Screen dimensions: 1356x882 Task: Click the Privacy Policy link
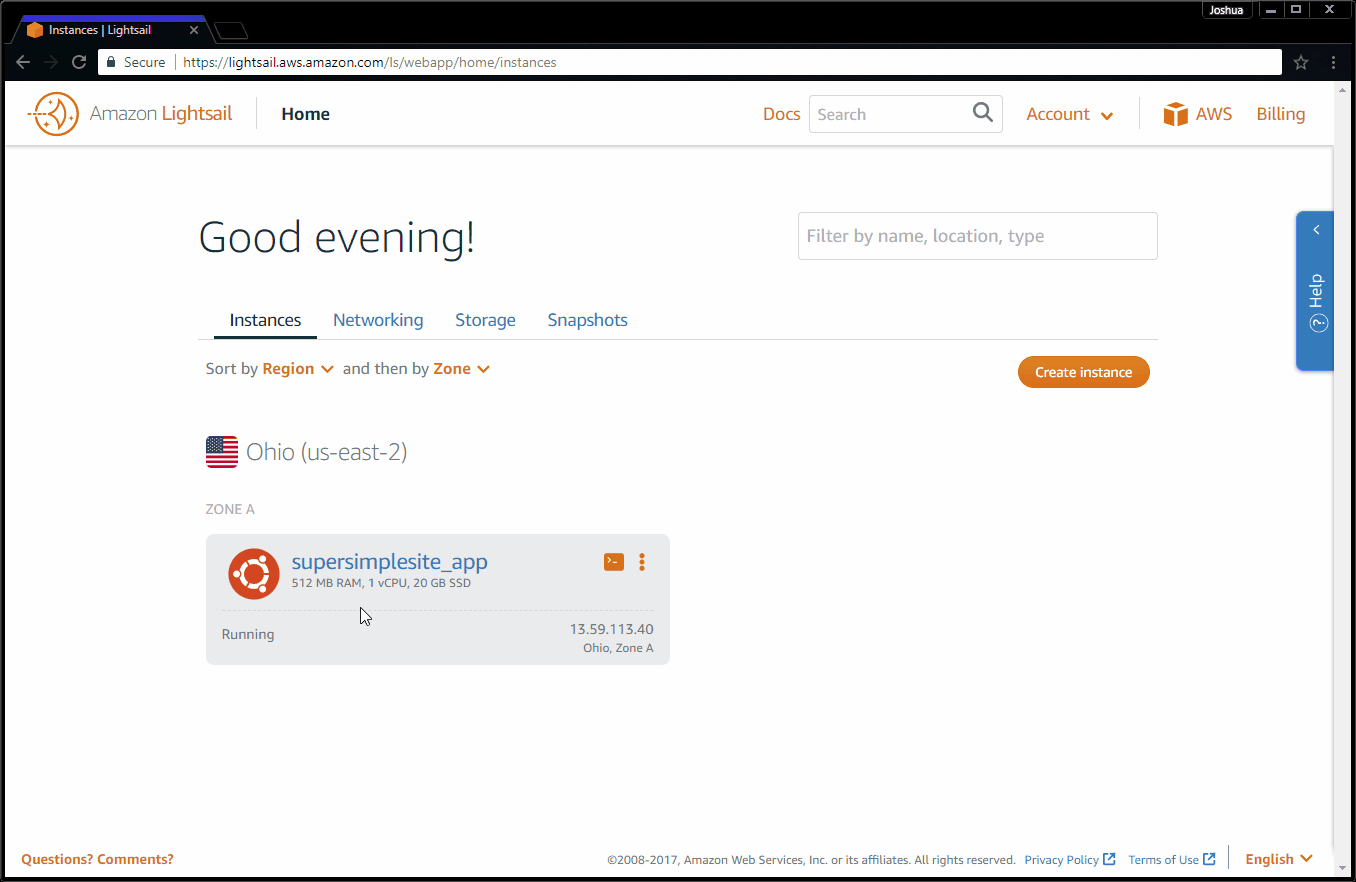coord(1061,859)
